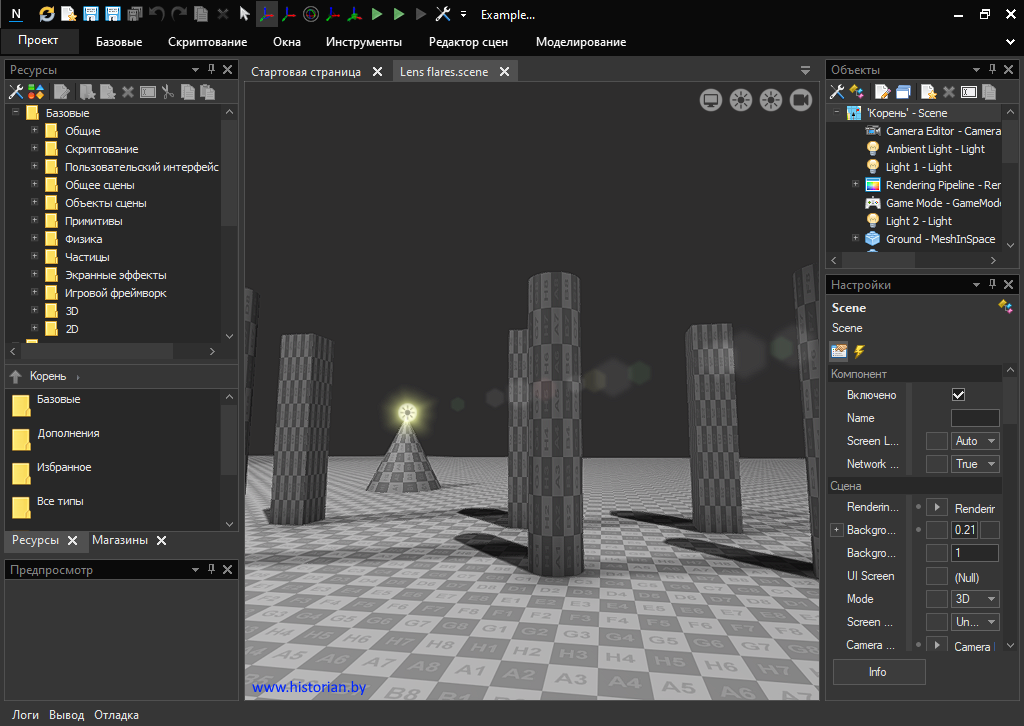Screen dimensions: 1024x726
Task: Toggle the Включено checkbox
Action: (959, 395)
